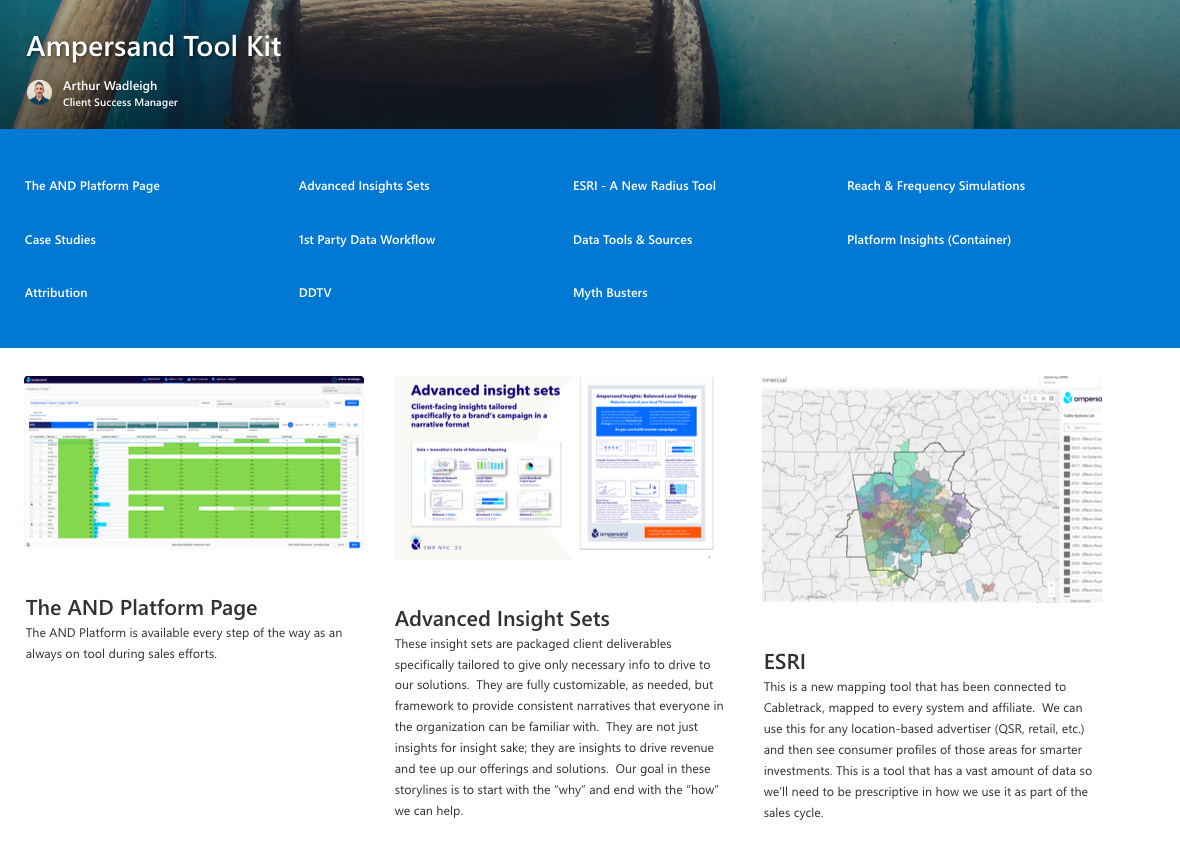This screenshot has height=855, width=1180.
Task: Click the Balanced Local Strategy document image
Action: [646, 463]
